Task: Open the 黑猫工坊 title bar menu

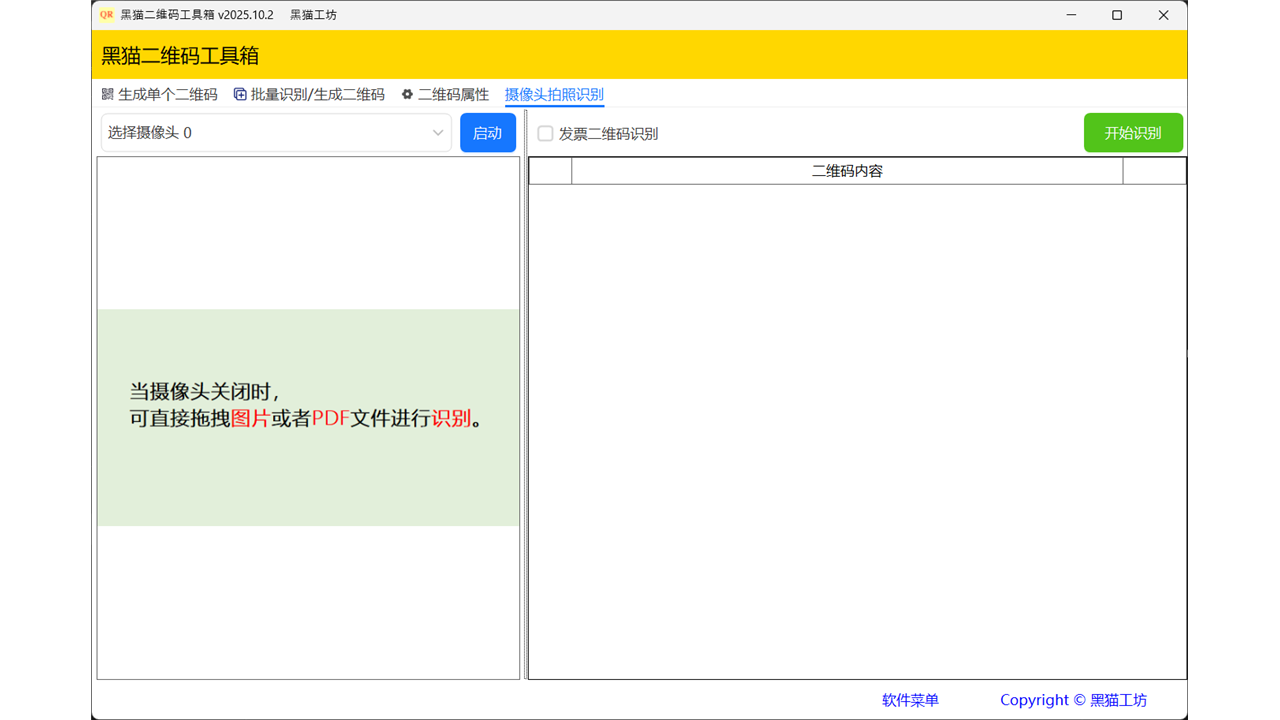Action: pos(313,15)
